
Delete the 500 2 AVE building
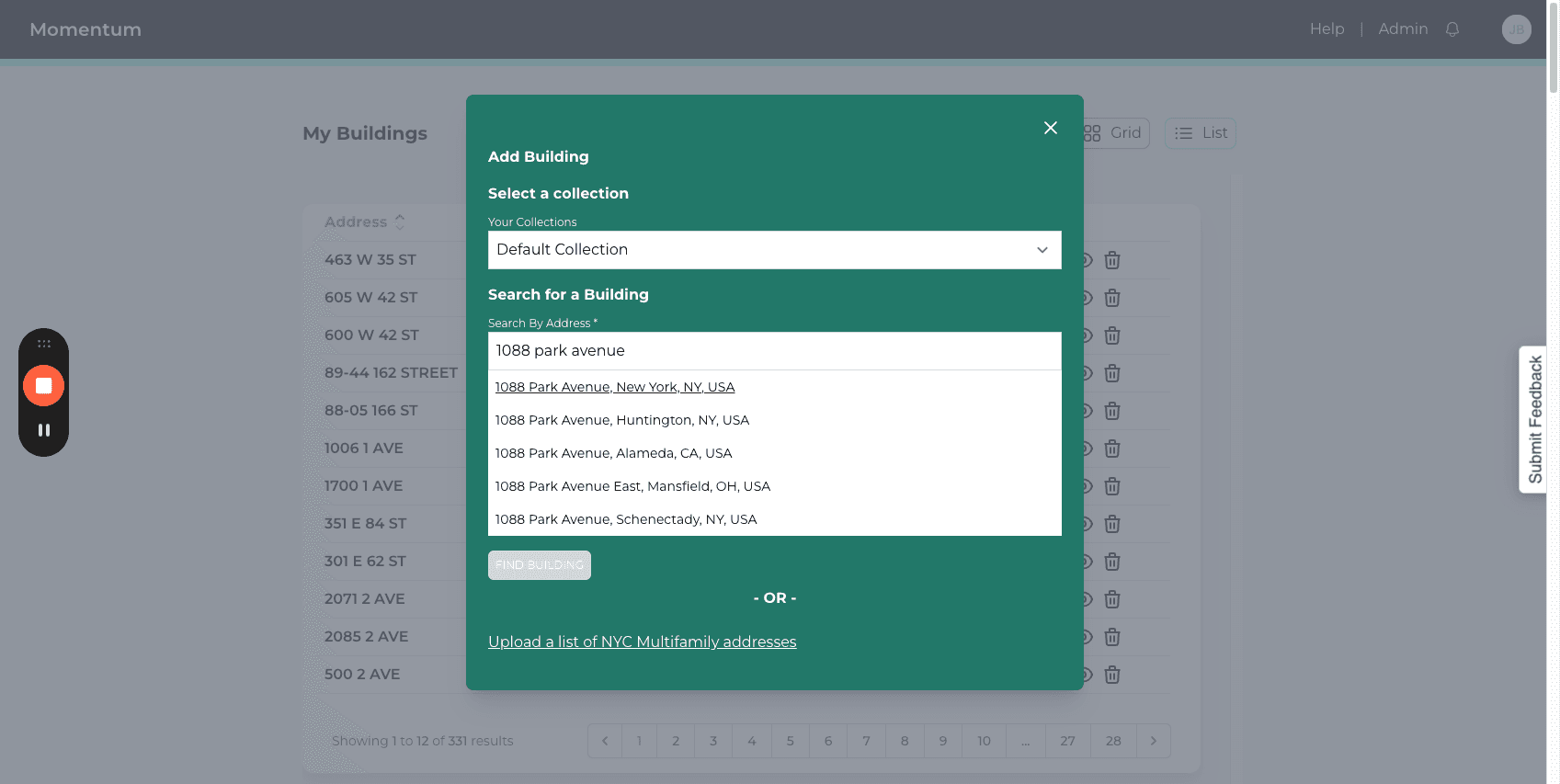[1112, 675]
